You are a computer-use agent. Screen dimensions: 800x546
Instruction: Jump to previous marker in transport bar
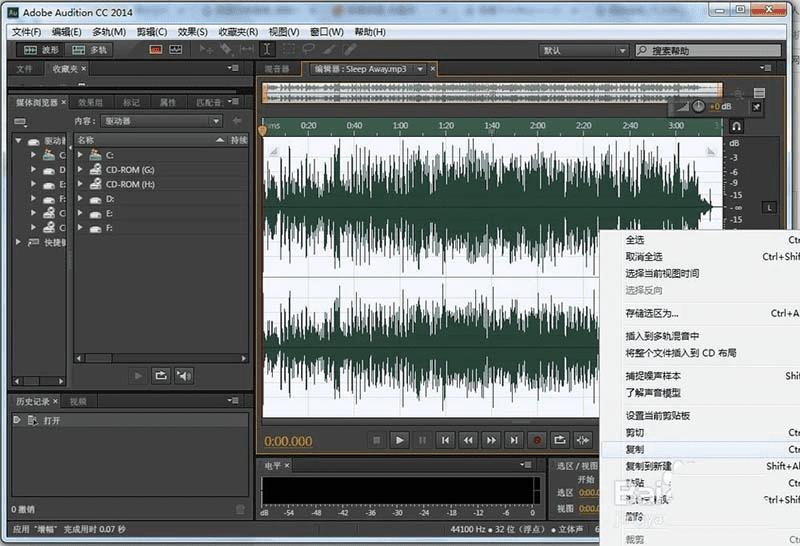point(445,439)
